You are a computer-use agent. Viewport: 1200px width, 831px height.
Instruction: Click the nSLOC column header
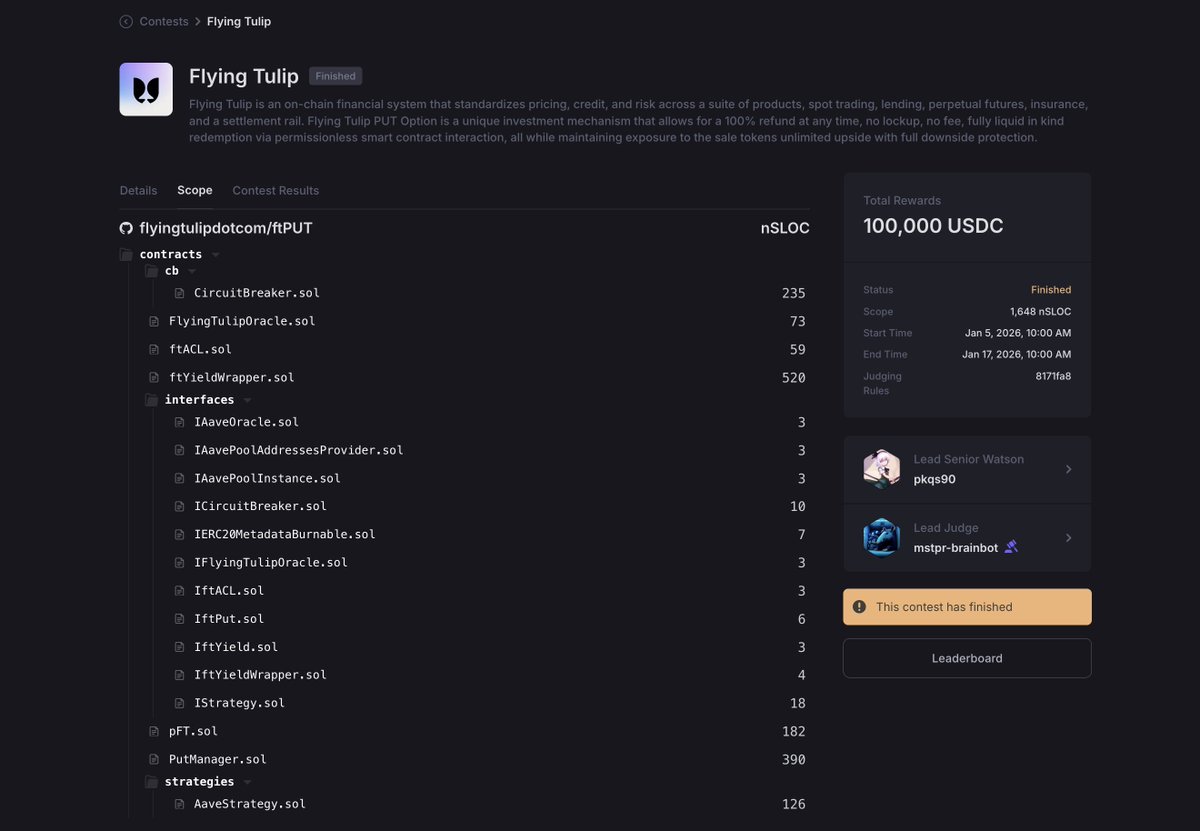pos(785,228)
